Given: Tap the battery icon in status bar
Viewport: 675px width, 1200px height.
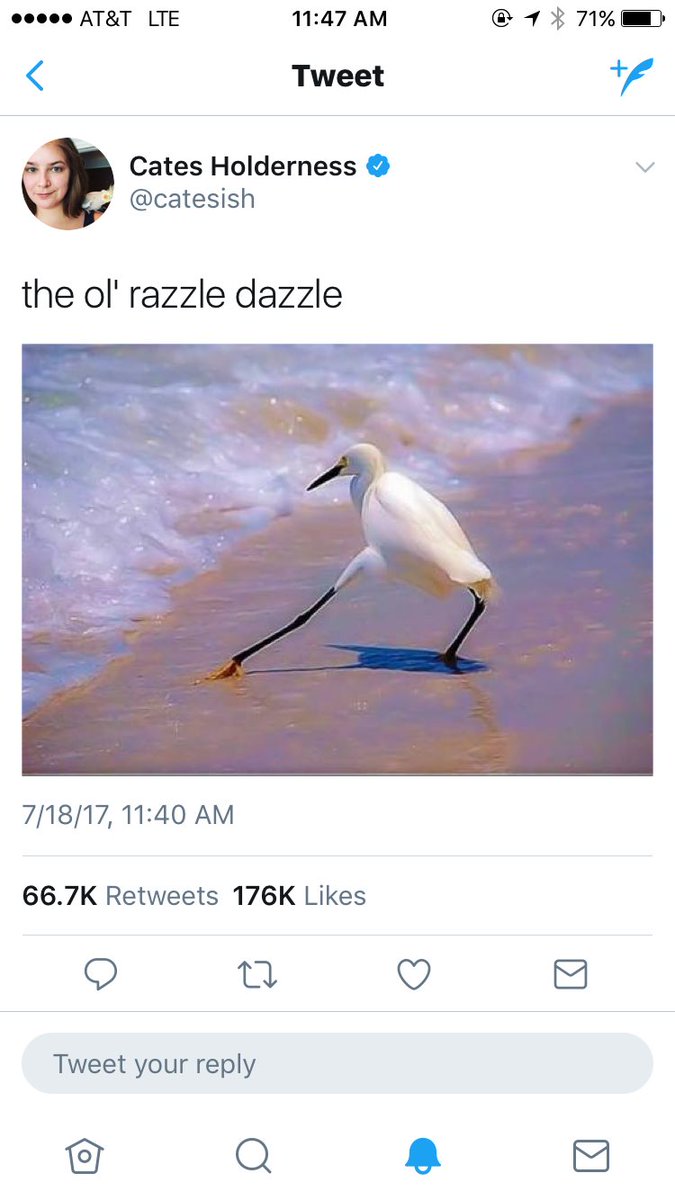Looking at the screenshot, I should 642,18.
